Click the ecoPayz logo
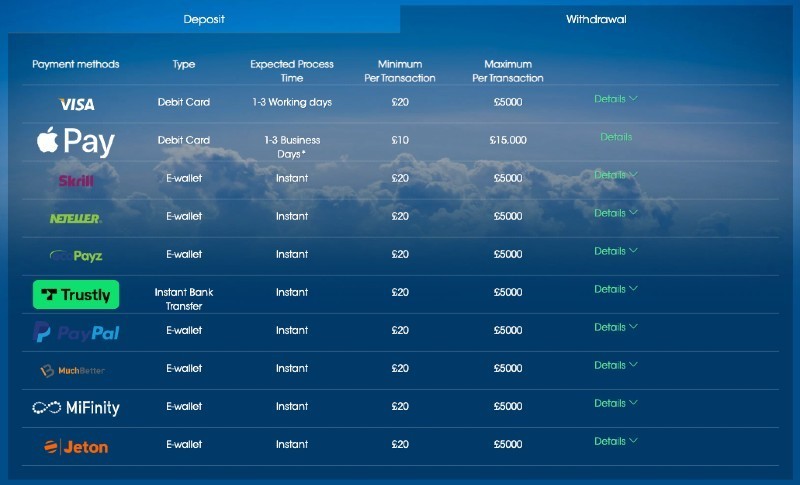Image resolution: width=800 pixels, height=485 pixels. pyautogui.click(x=76, y=256)
